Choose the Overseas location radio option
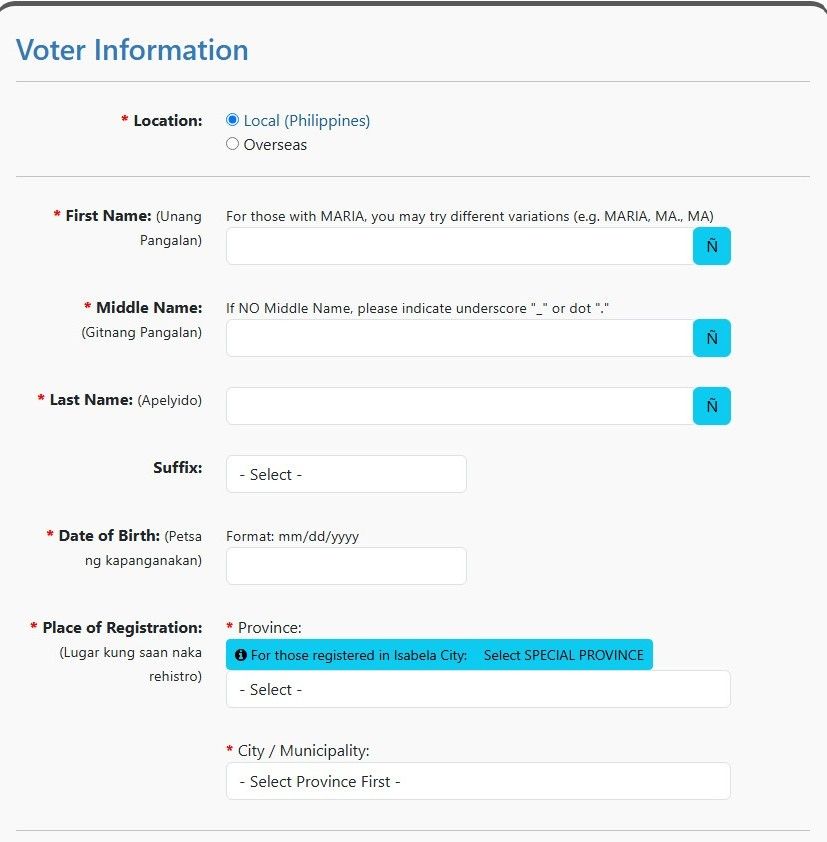The image size is (827, 842). (232, 144)
